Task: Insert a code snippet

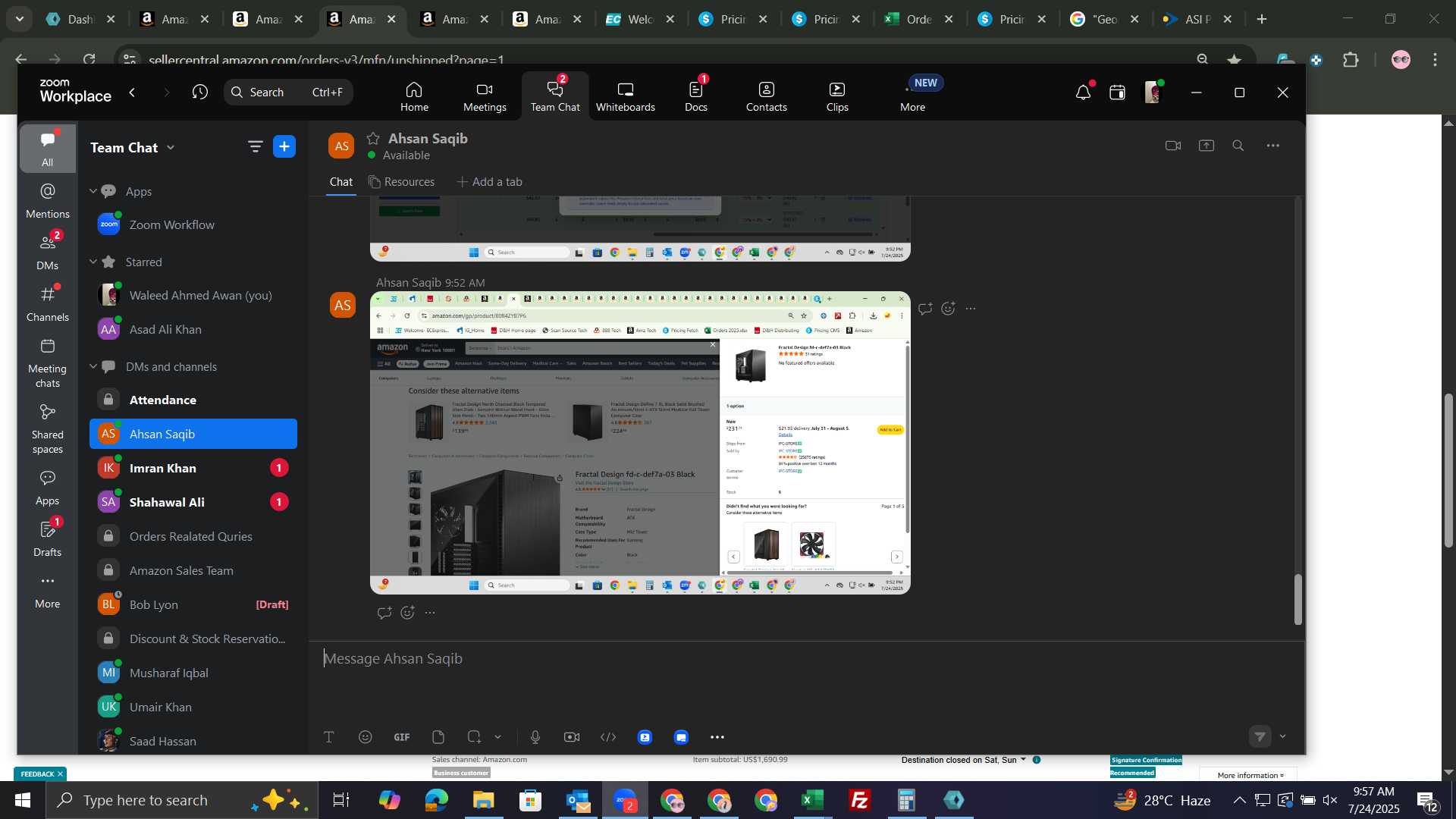Action: tap(608, 737)
